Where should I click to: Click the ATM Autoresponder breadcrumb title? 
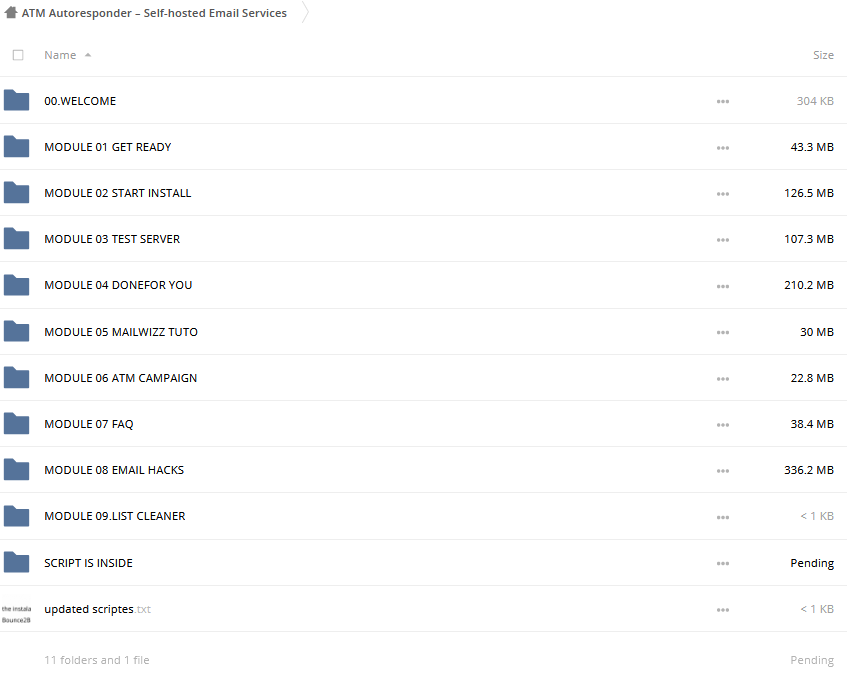pos(154,13)
